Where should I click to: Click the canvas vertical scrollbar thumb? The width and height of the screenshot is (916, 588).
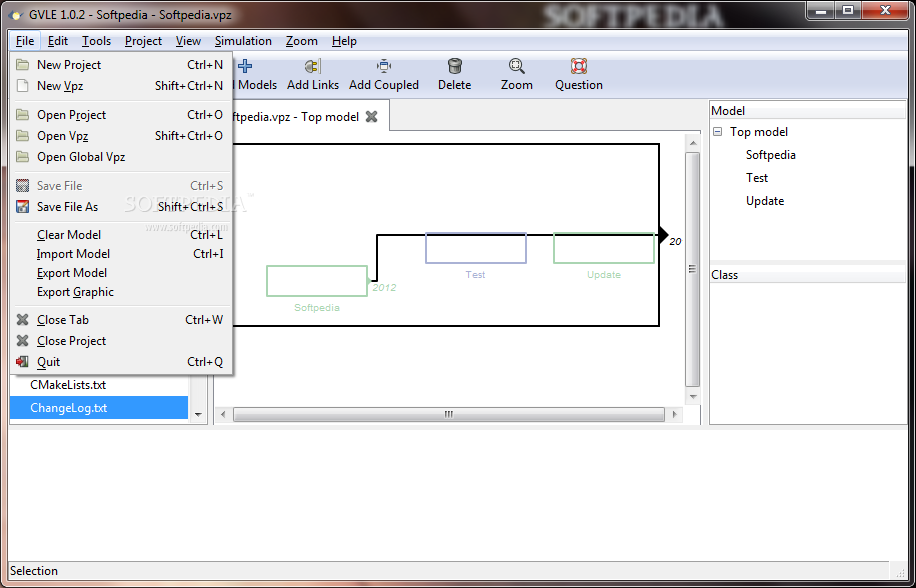click(692, 269)
